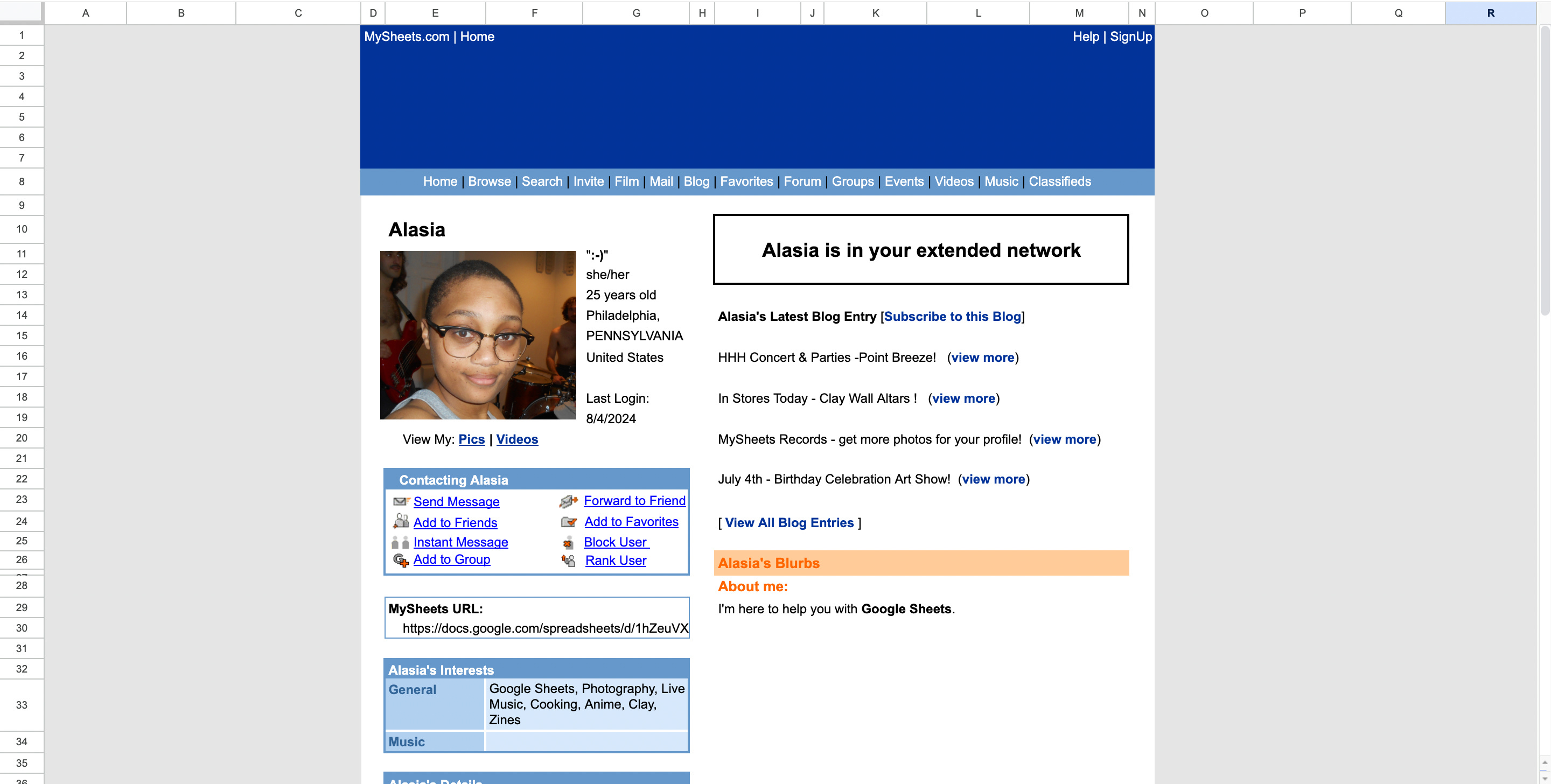Screen dimensions: 1551x784
Task: Click the Add to Group G-plus icon
Action: 401,561
